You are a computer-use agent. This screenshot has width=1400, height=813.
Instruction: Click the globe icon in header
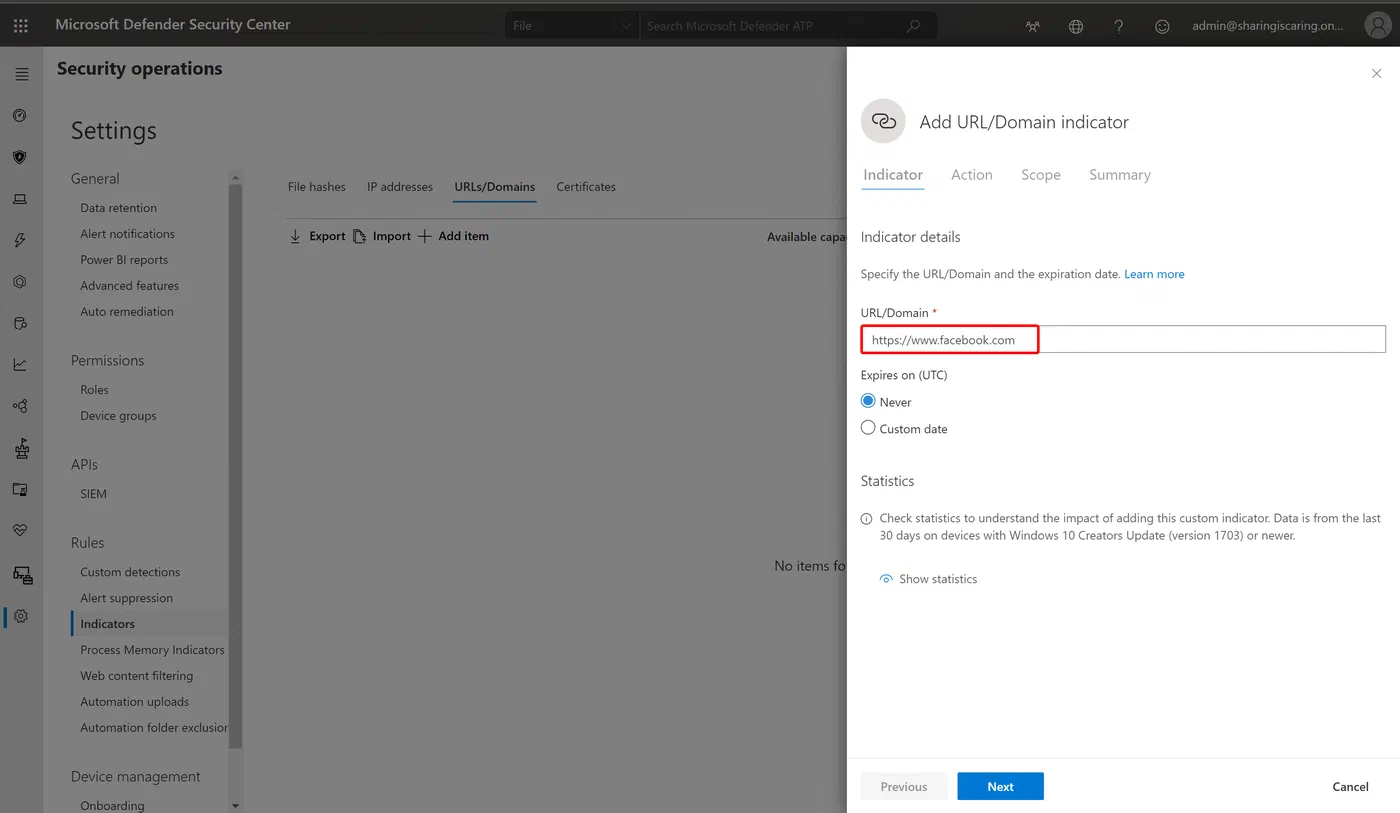click(1076, 27)
